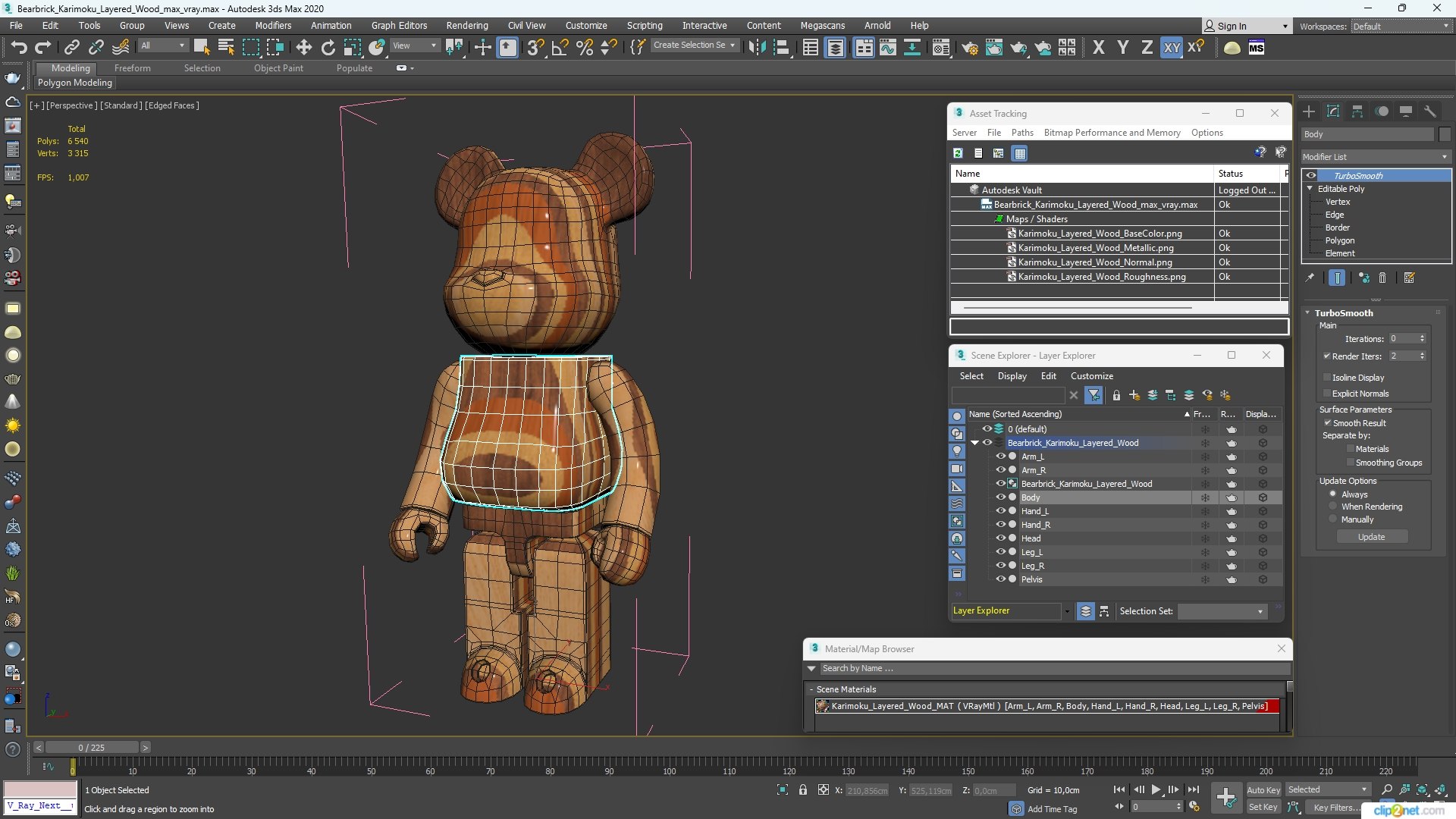Open the Modifier List dropdown
The height and width of the screenshot is (819, 1456).
click(1376, 157)
